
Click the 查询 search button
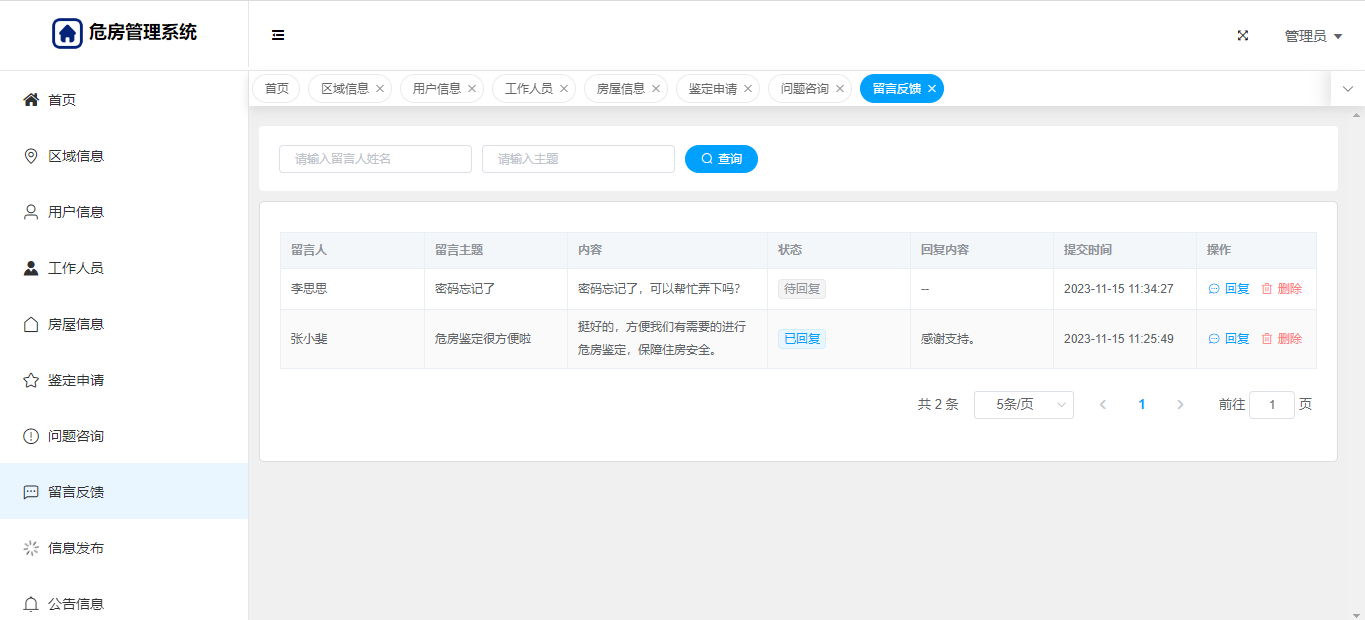click(721, 159)
